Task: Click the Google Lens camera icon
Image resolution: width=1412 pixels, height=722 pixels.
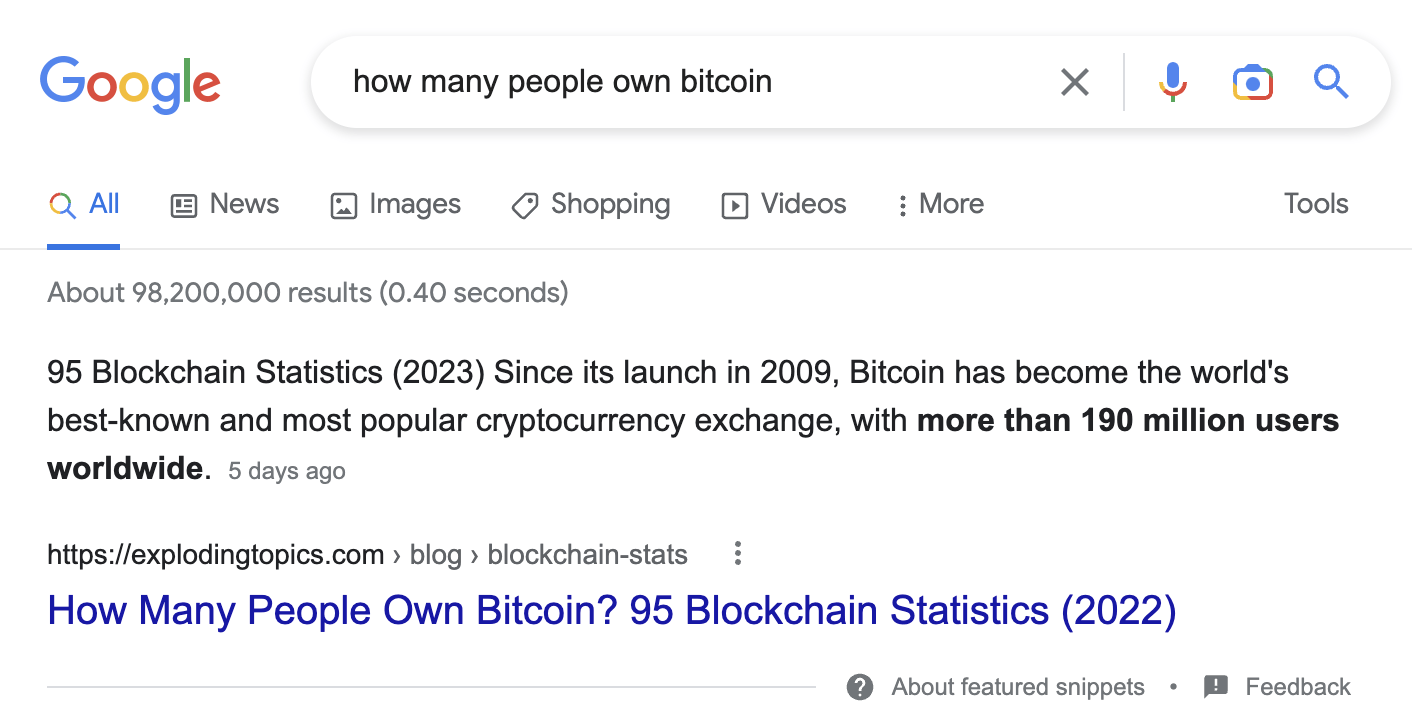Action: coord(1252,82)
